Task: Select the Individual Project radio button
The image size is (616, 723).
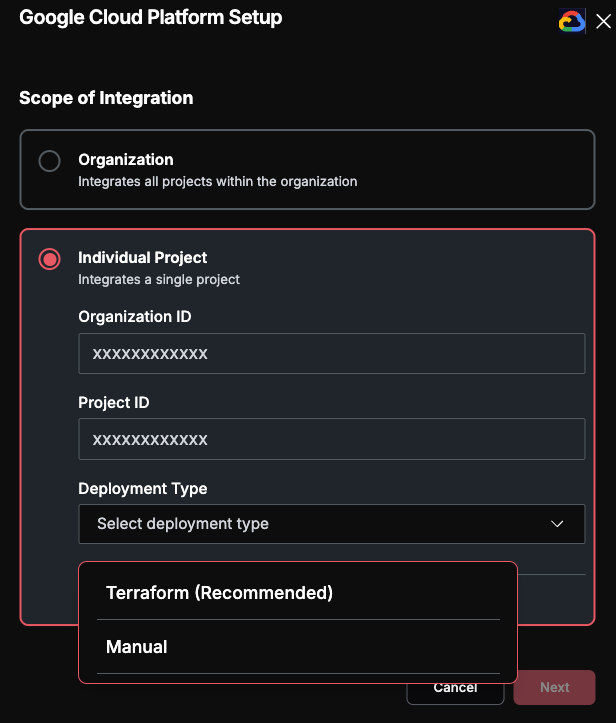Action: (49, 259)
